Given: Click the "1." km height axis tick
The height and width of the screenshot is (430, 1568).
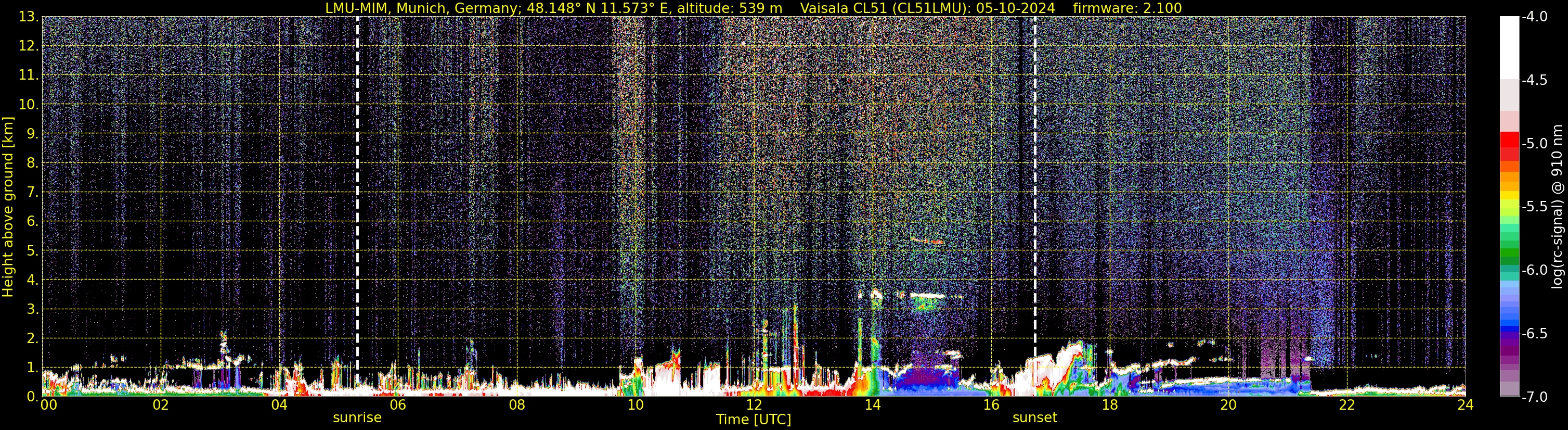Looking at the screenshot, I should 32,367.
